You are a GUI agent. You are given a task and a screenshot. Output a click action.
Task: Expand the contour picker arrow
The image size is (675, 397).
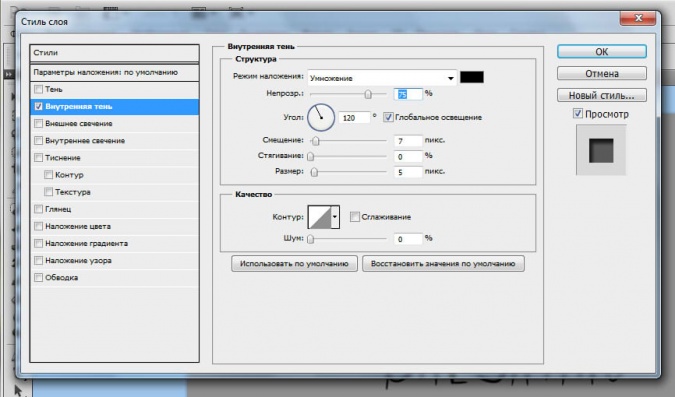335,217
